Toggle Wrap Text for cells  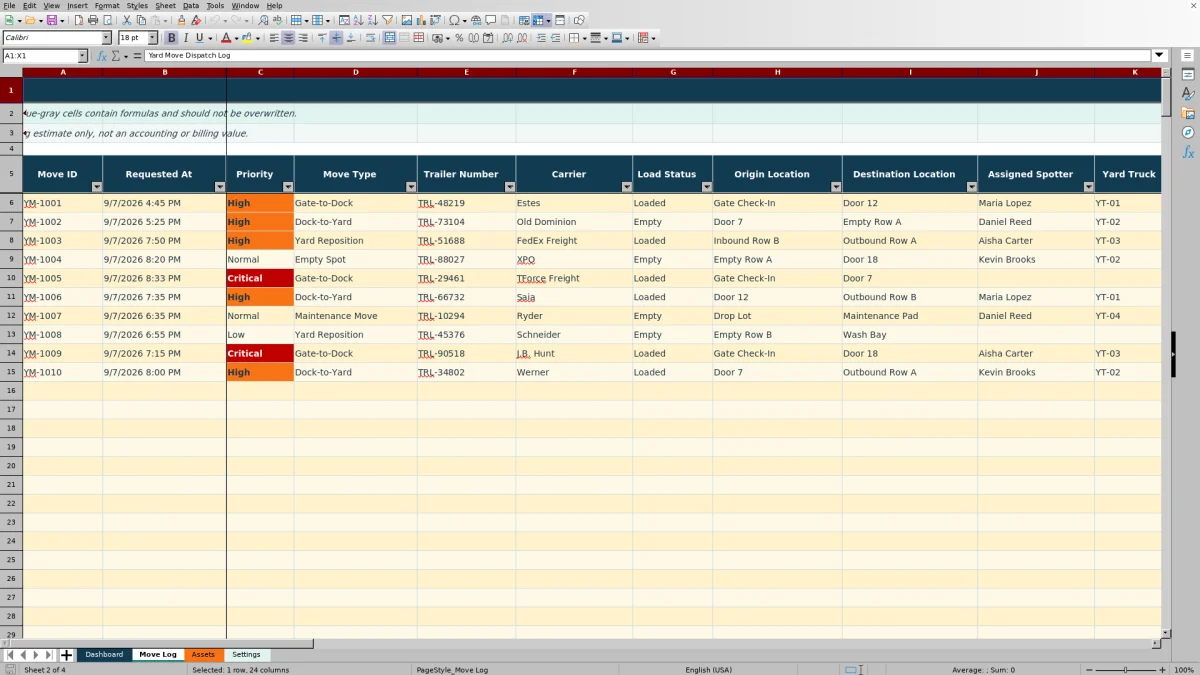click(x=370, y=38)
